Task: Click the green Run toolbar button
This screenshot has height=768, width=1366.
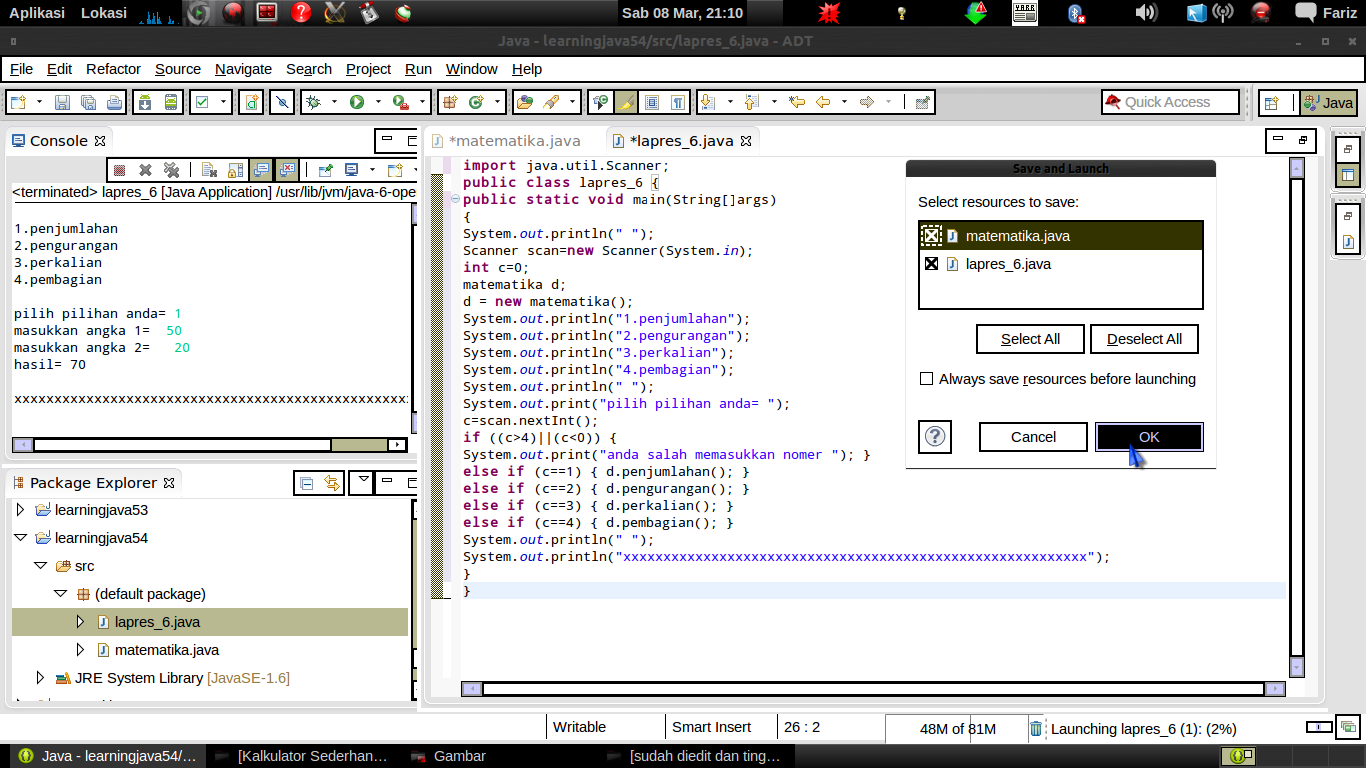Action: click(357, 102)
